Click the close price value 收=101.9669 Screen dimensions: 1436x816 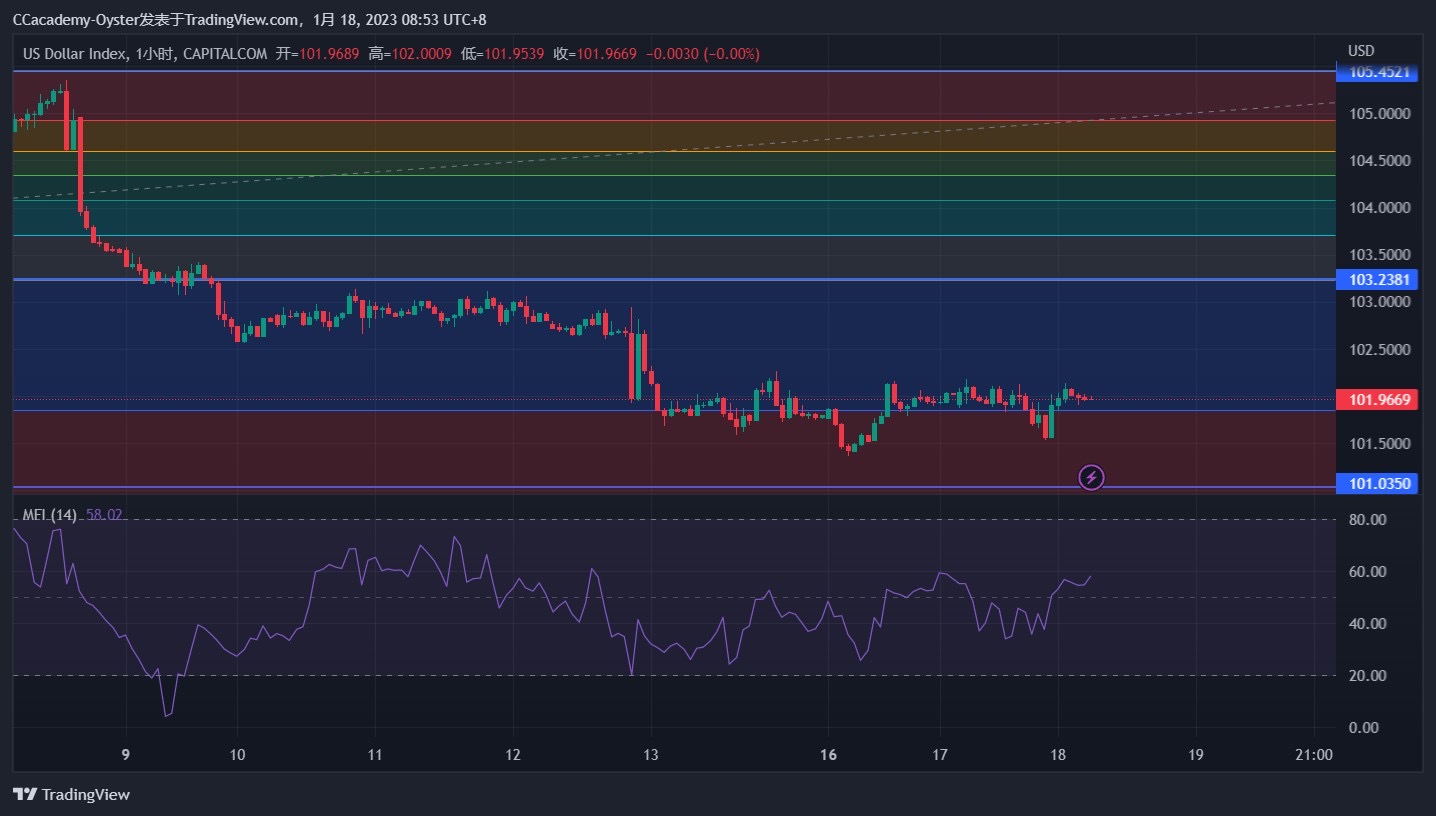pyautogui.click(x=595, y=54)
